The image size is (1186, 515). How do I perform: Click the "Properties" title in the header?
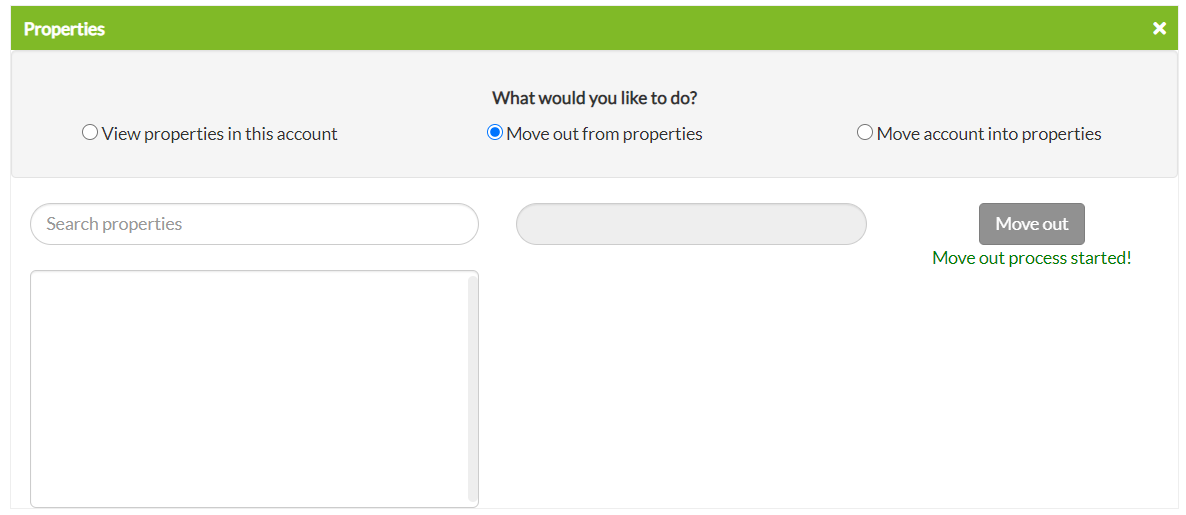(x=64, y=29)
